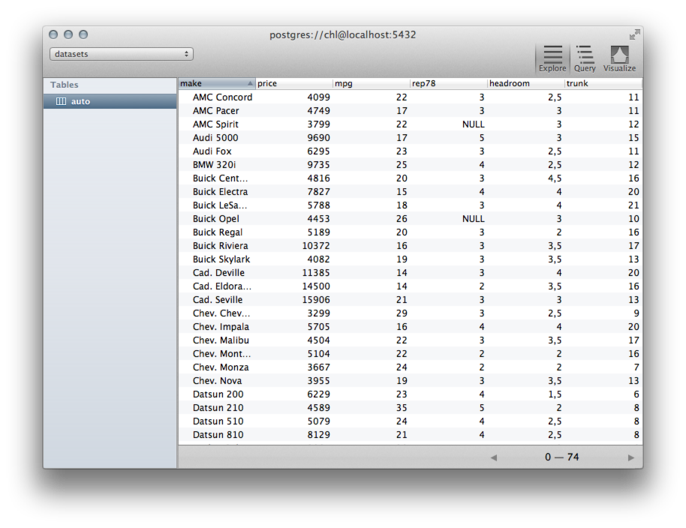Sort by the price column header
Image resolution: width=686 pixels, height=528 pixels.
294,84
